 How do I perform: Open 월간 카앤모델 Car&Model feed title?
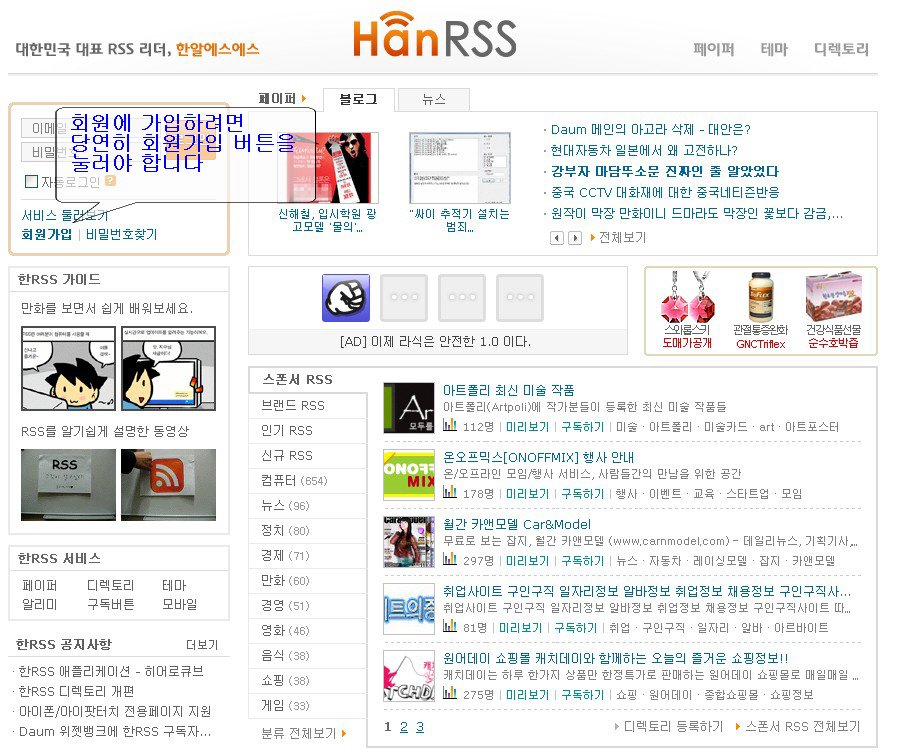tap(517, 525)
